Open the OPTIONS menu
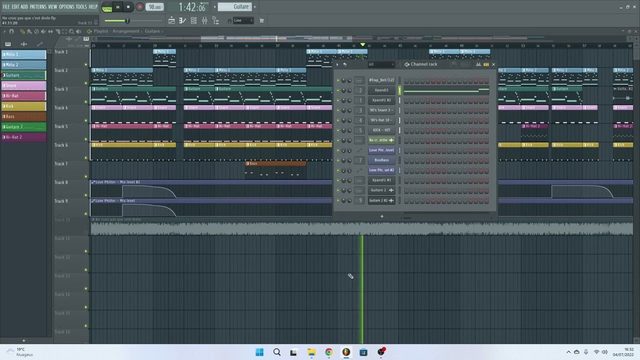 pos(67,7)
